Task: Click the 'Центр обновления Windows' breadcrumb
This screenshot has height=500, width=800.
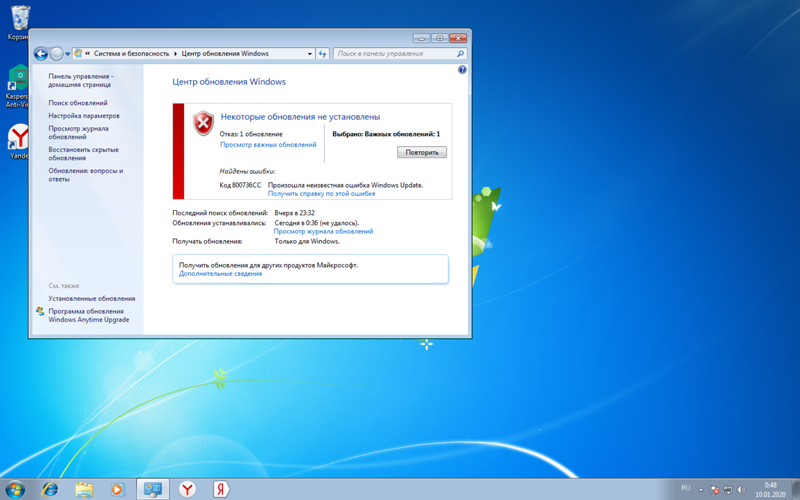Action: (225, 54)
